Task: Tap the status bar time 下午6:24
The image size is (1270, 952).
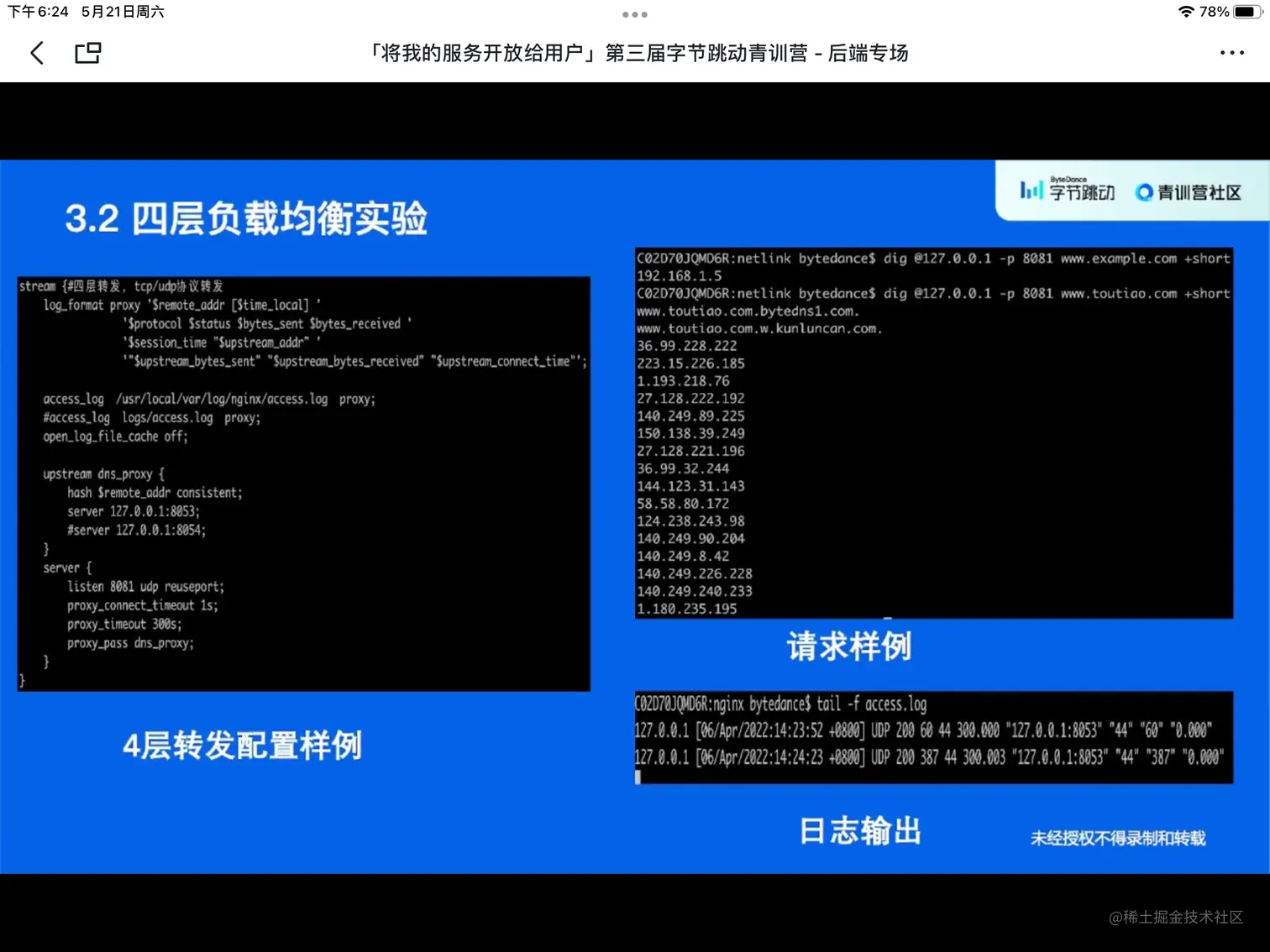Action: [x=38, y=12]
